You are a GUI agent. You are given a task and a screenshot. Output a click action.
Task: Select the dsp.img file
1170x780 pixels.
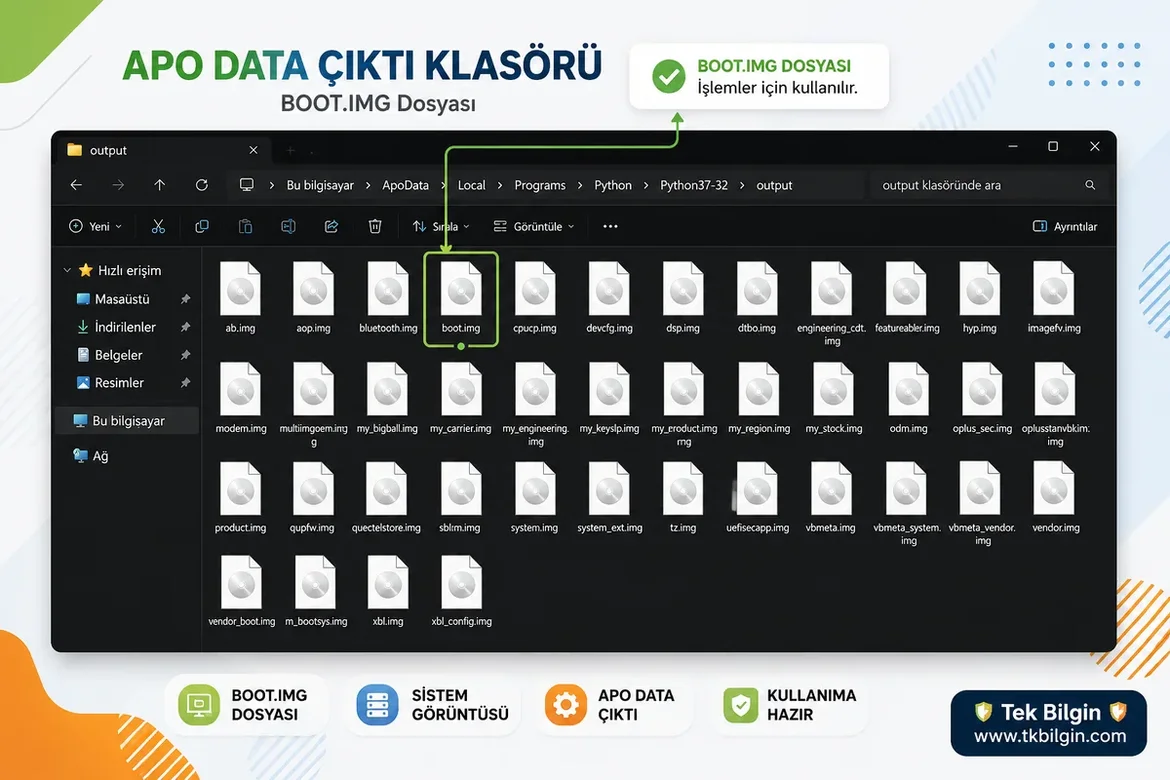[x=683, y=297]
